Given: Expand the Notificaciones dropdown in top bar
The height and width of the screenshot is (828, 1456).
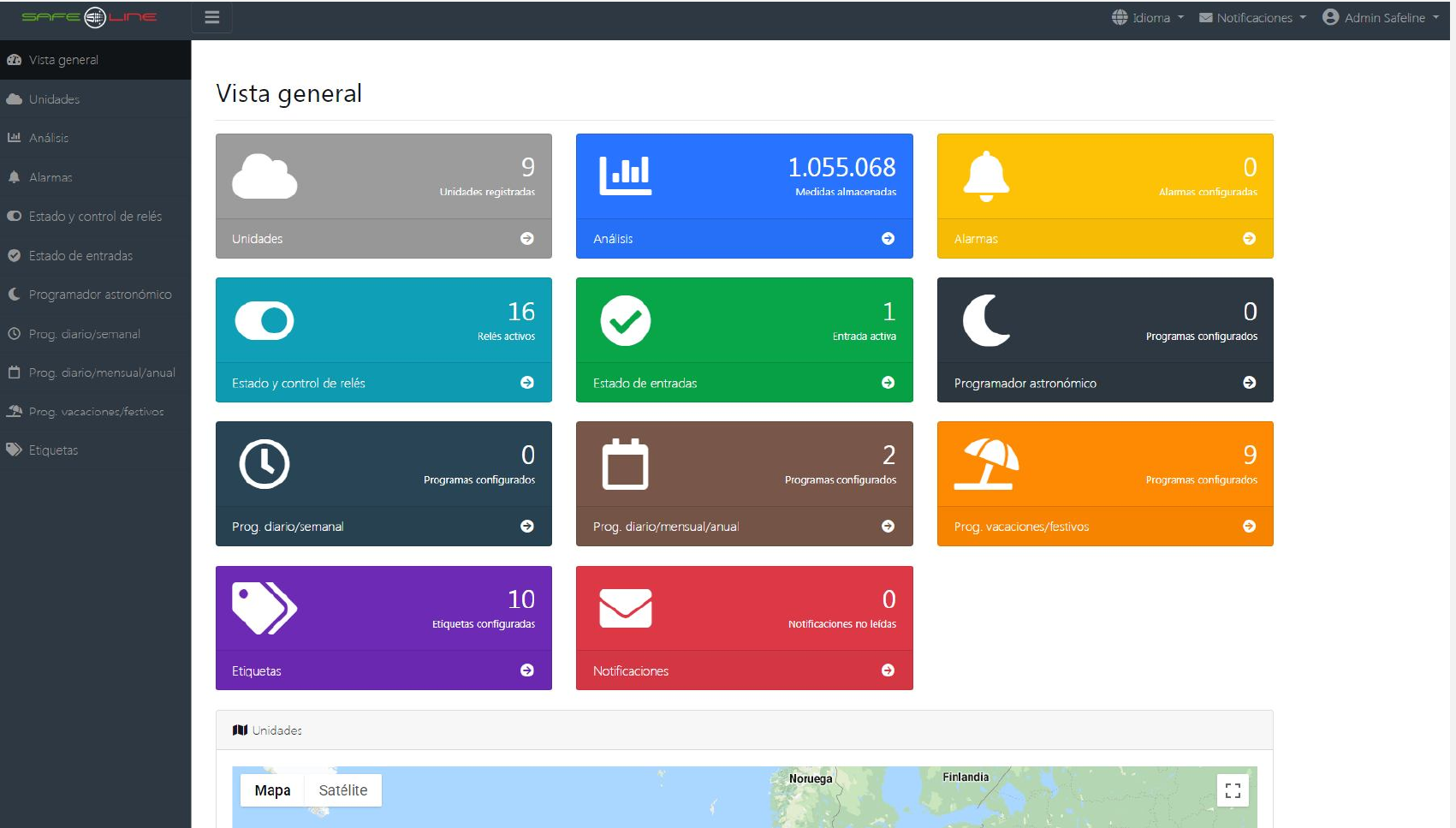Looking at the screenshot, I should coord(1253,17).
